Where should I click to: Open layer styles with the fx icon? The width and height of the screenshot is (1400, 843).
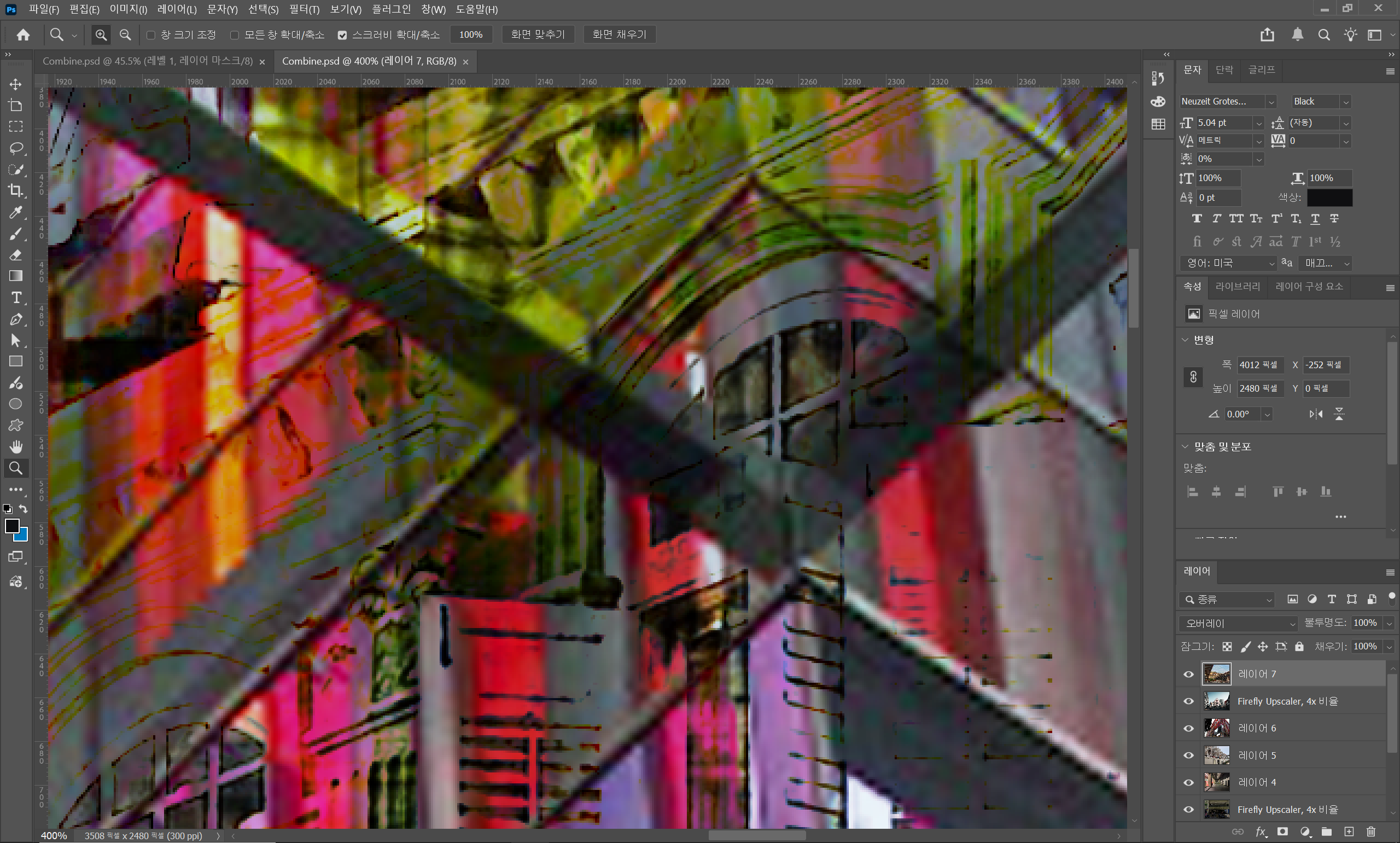pos(1260,831)
